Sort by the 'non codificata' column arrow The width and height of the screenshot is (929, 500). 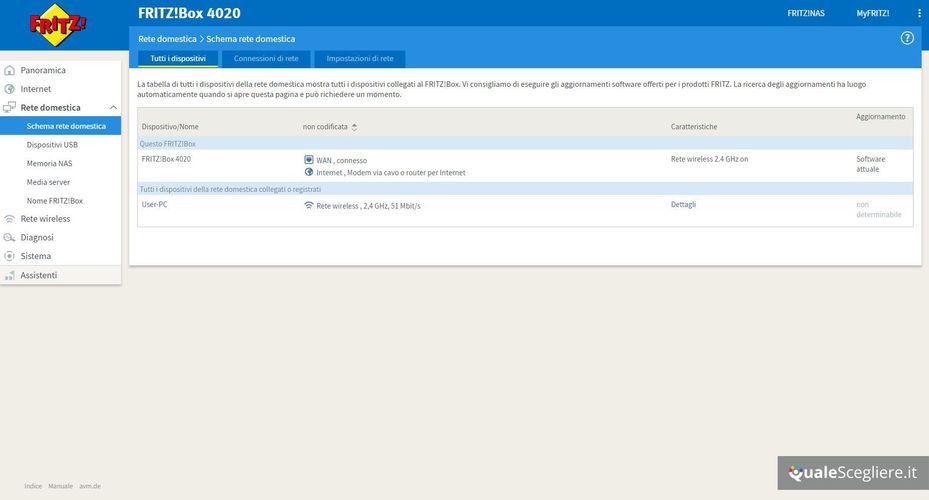point(354,127)
